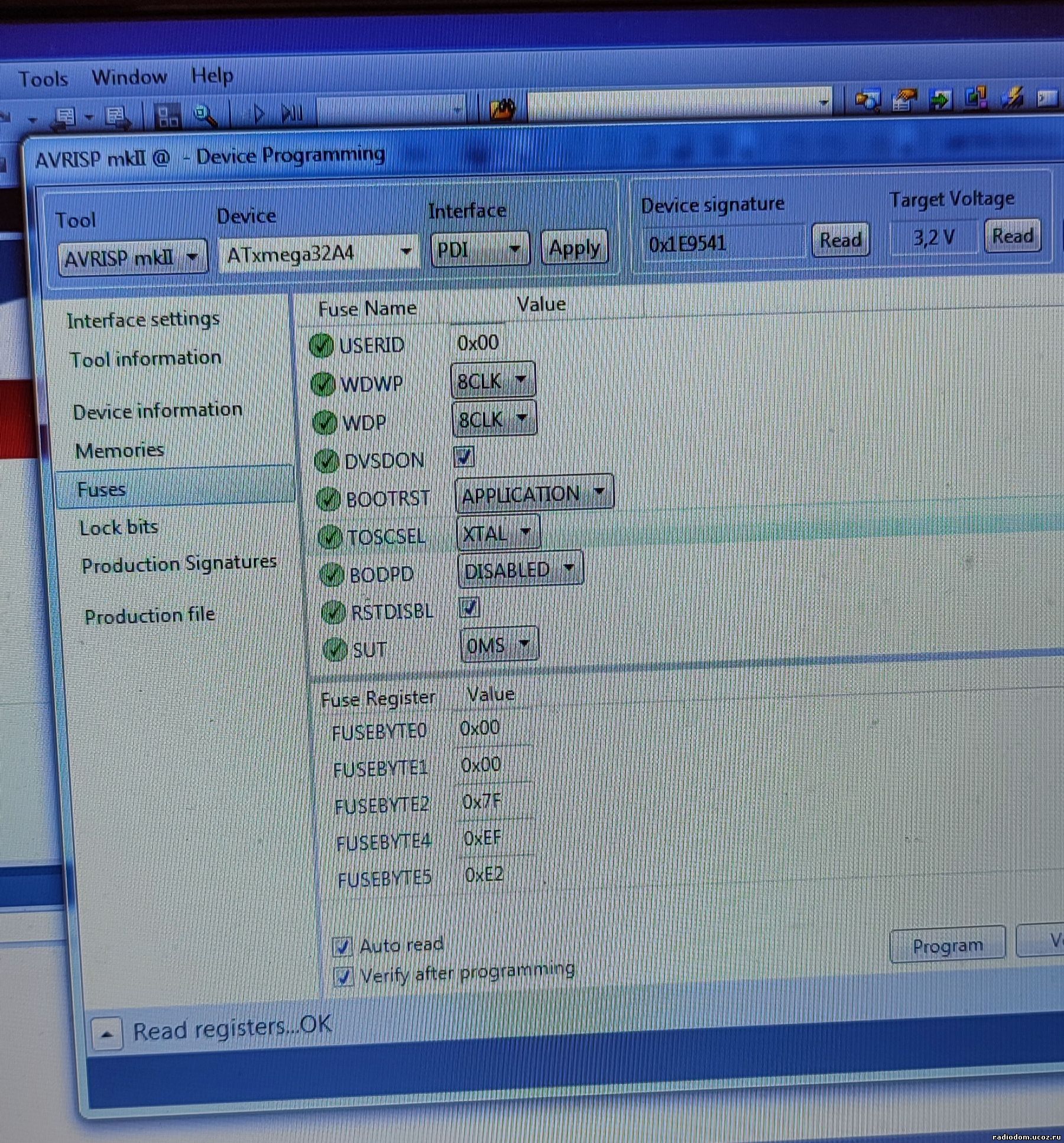Open the Help menu

click(212, 76)
